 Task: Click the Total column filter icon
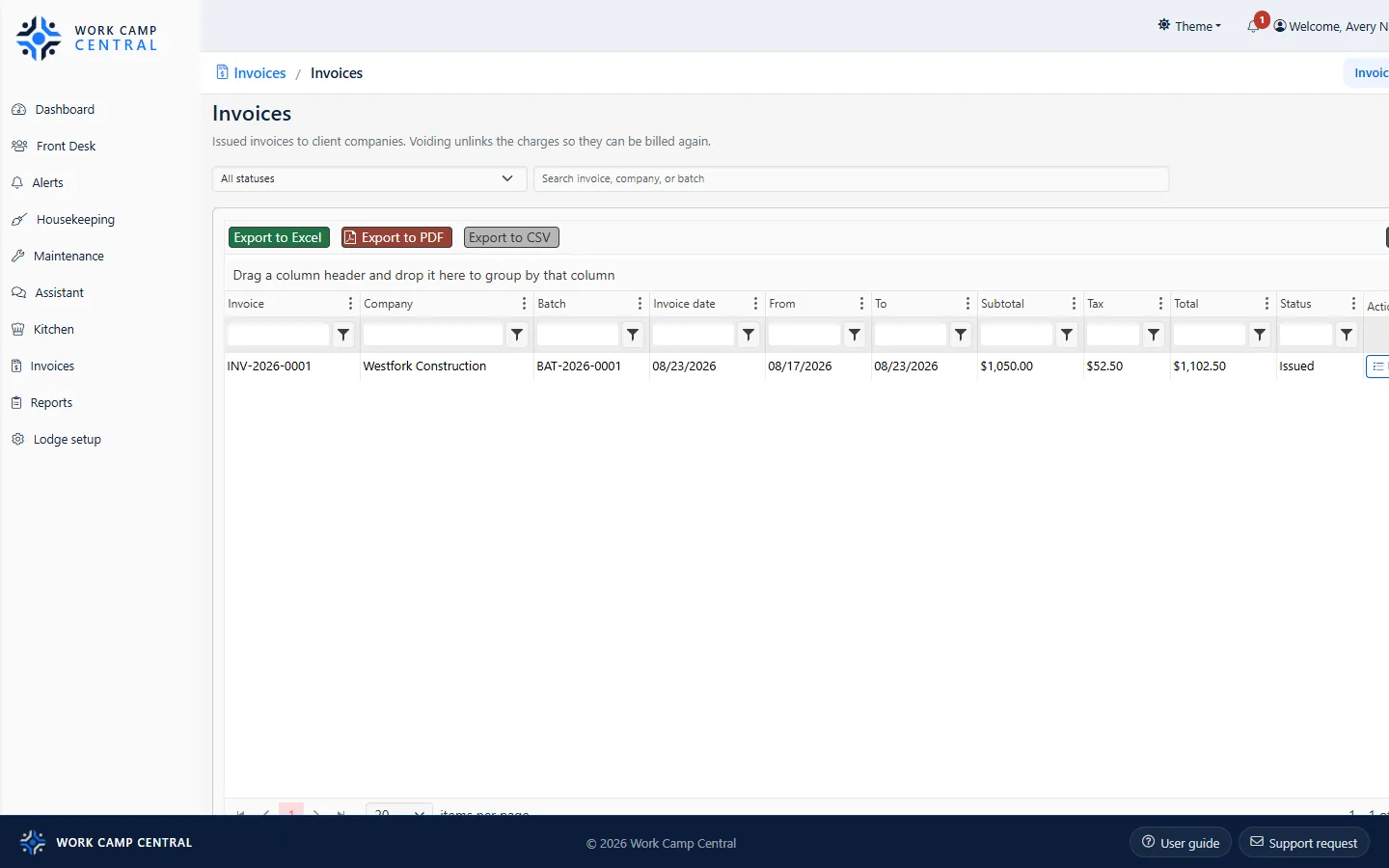point(1260,335)
